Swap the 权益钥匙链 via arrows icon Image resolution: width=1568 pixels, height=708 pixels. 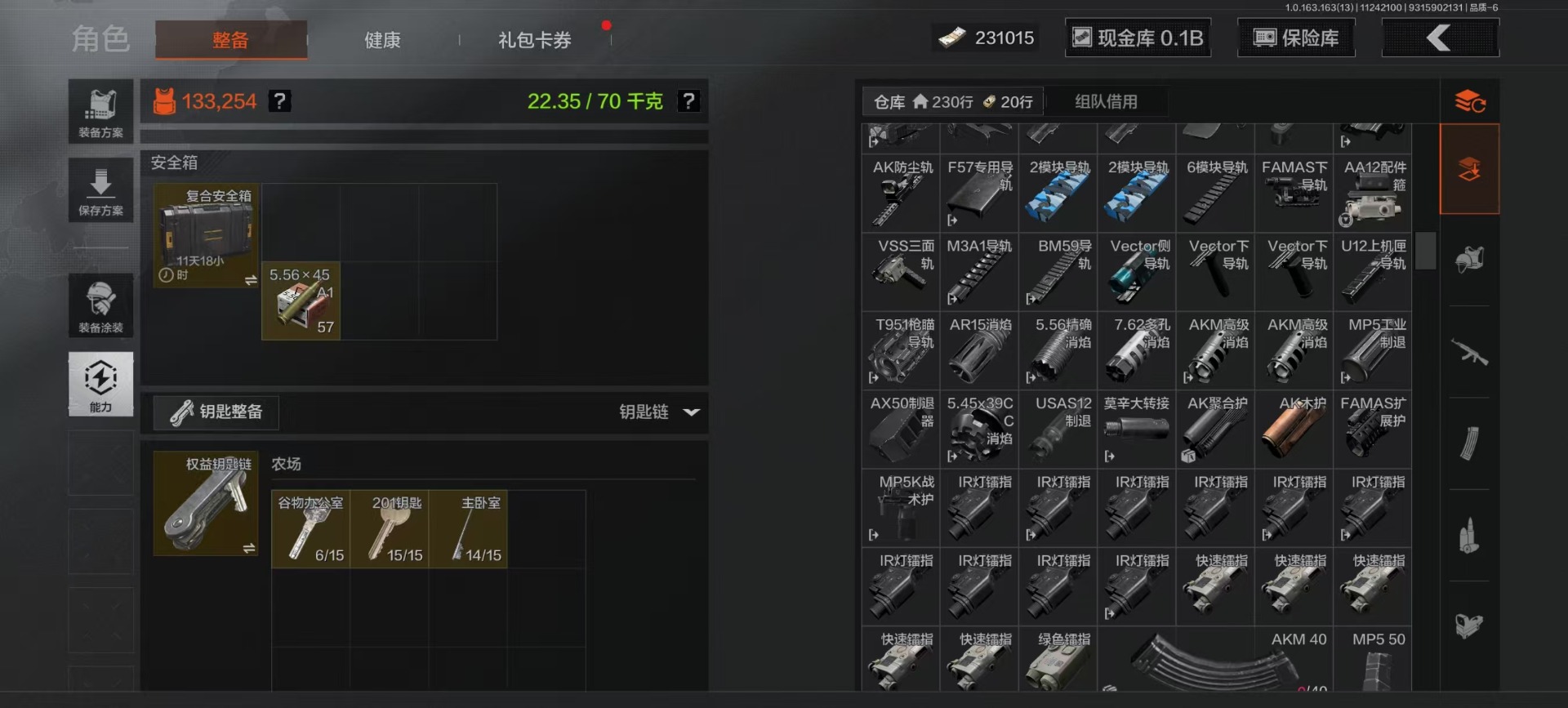[249, 548]
